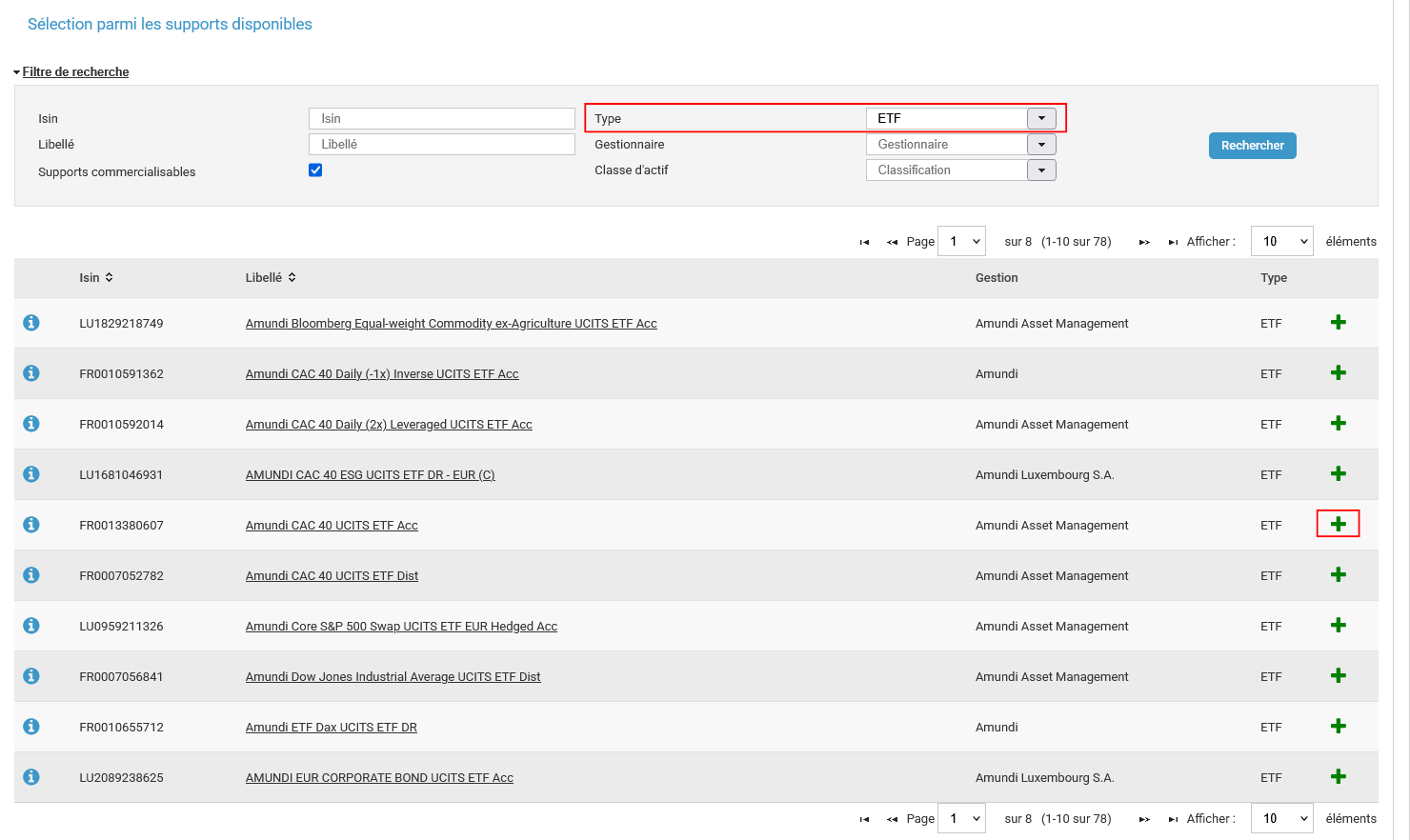Sort table by Libellé column arrows

click(292, 277)
